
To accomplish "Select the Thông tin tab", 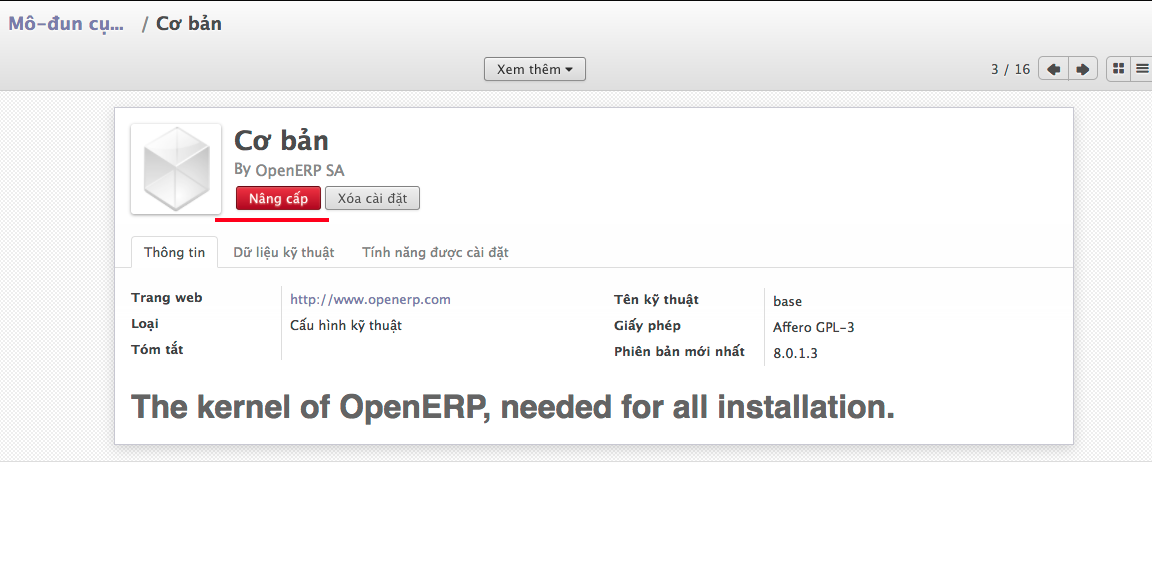I will click(x=174, y=252).
